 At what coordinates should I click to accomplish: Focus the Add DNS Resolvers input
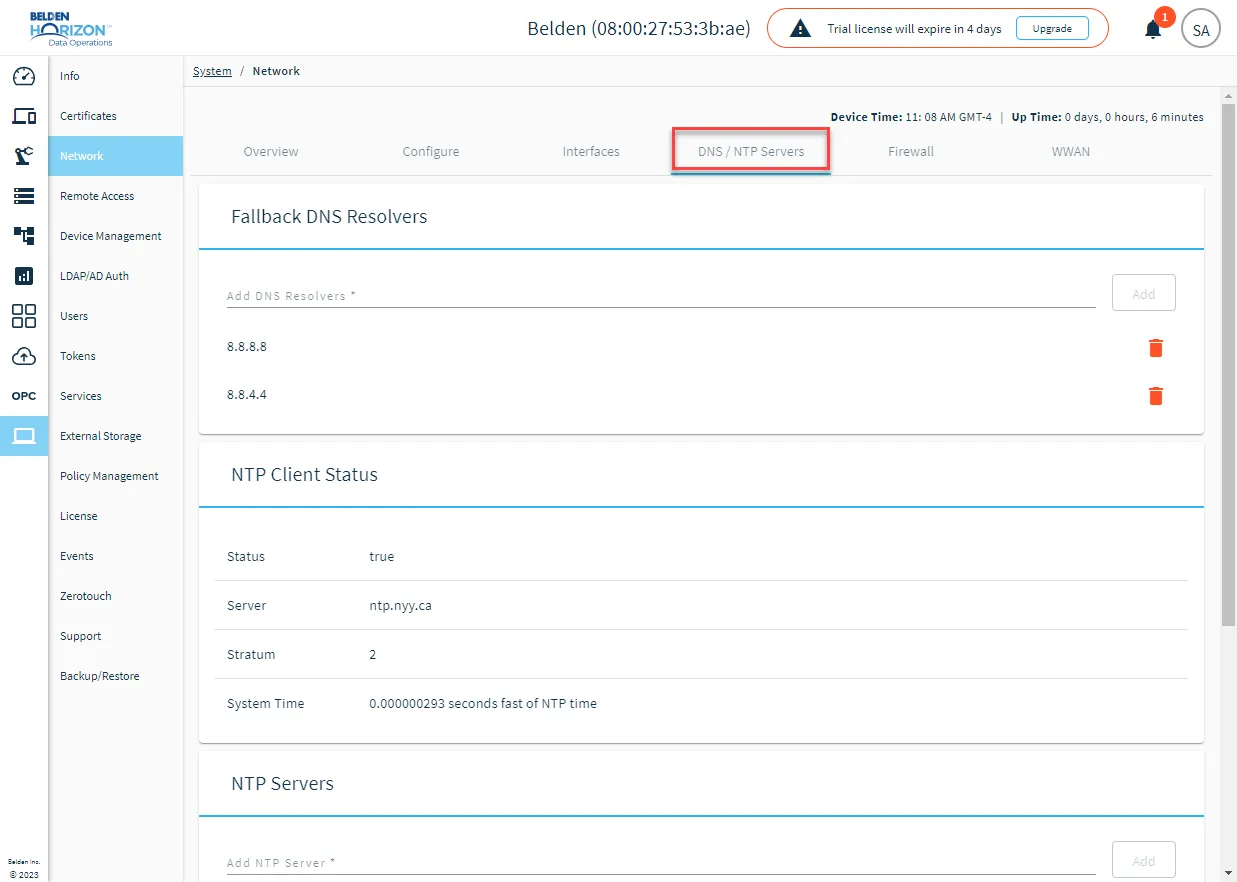661,296
